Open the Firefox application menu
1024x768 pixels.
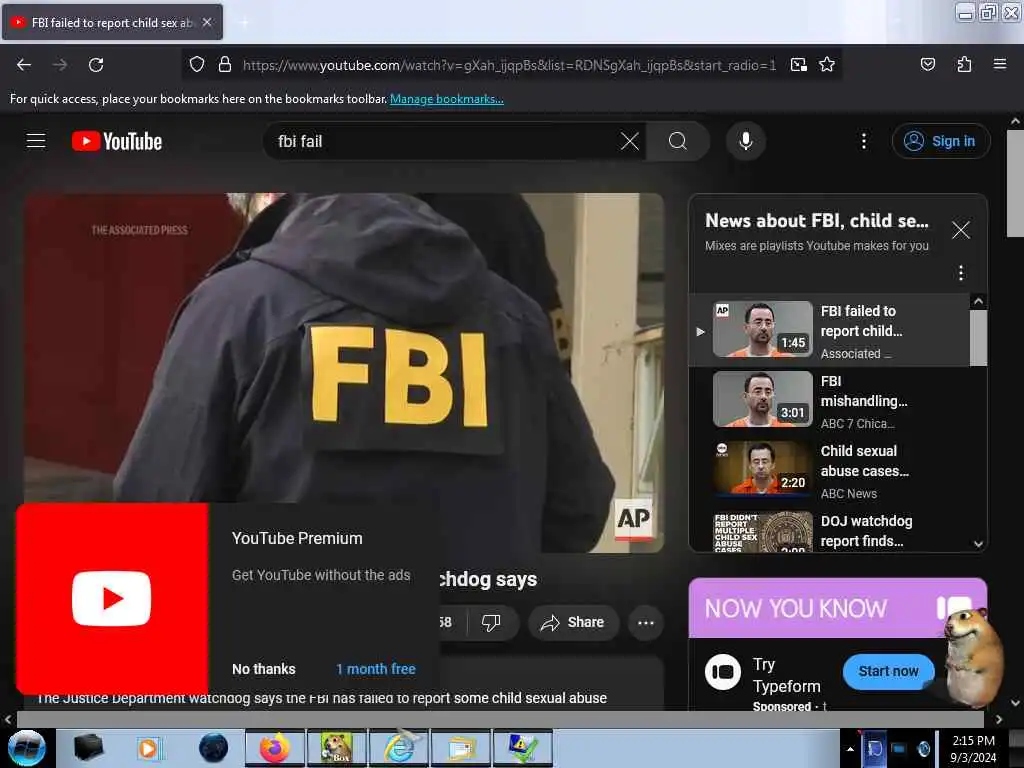tap(999, 65)
